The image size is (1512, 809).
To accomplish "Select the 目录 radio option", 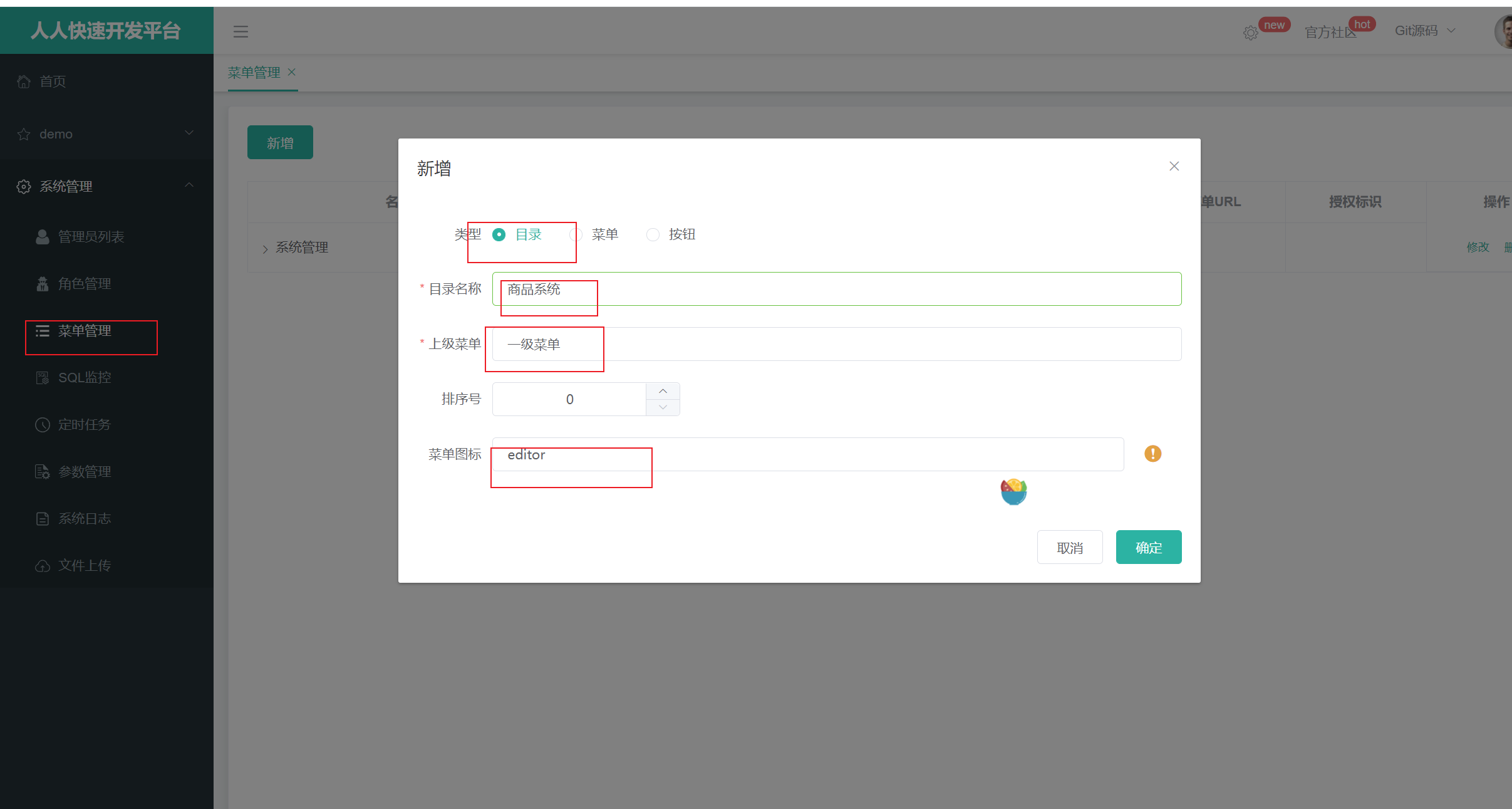I will coord(499,234).
